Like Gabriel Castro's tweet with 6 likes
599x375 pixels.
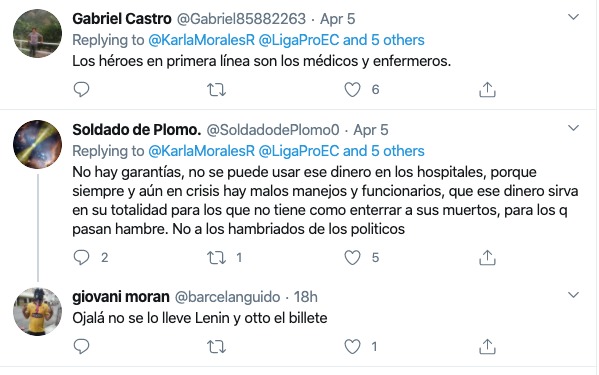[352, 90]
